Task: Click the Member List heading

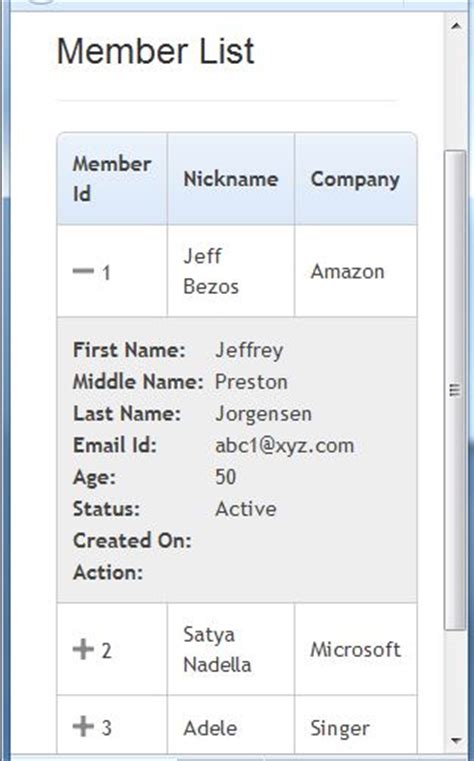Action: tap(155, 51)
